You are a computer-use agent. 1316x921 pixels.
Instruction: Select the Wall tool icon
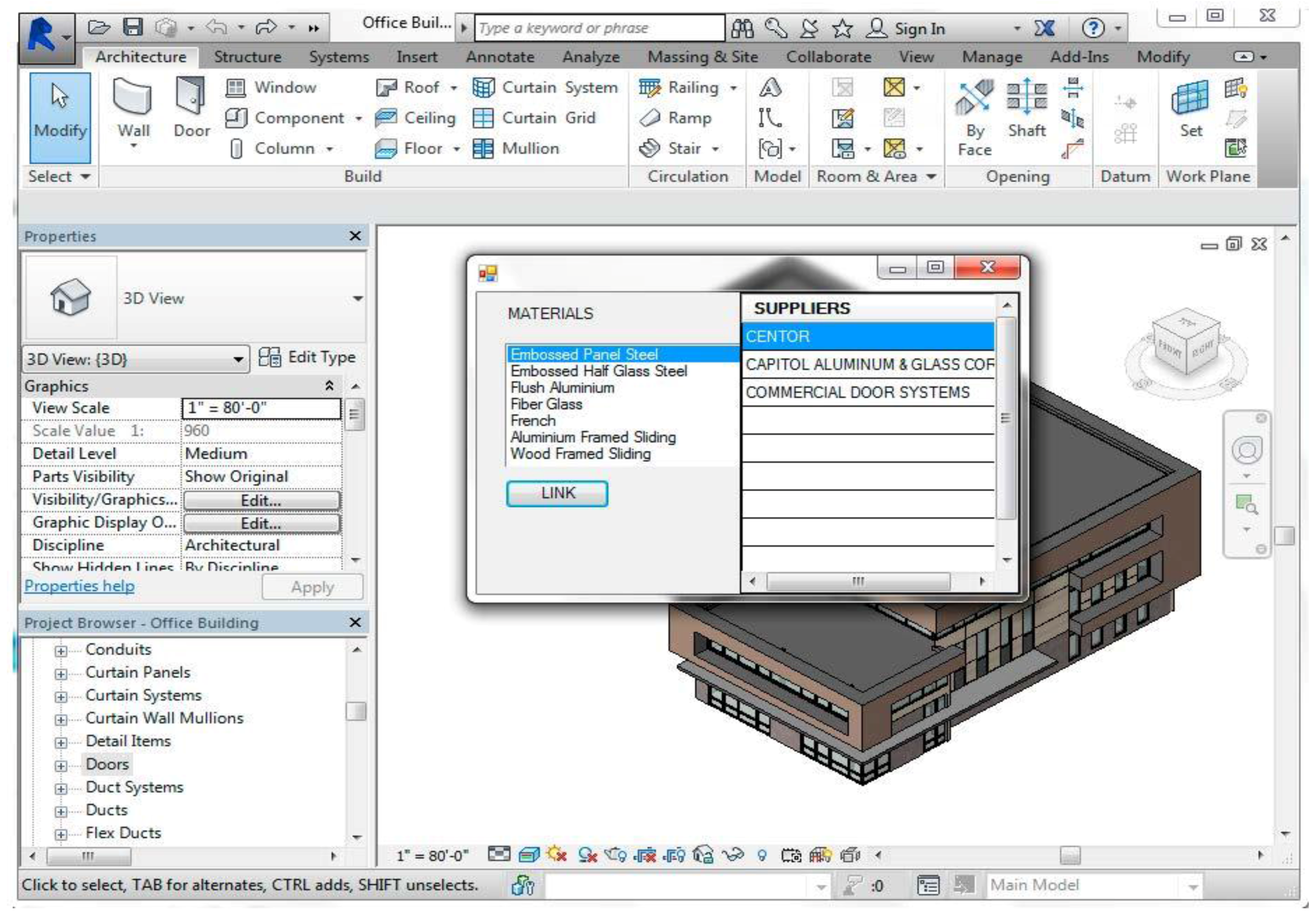[x=132, y=97]
